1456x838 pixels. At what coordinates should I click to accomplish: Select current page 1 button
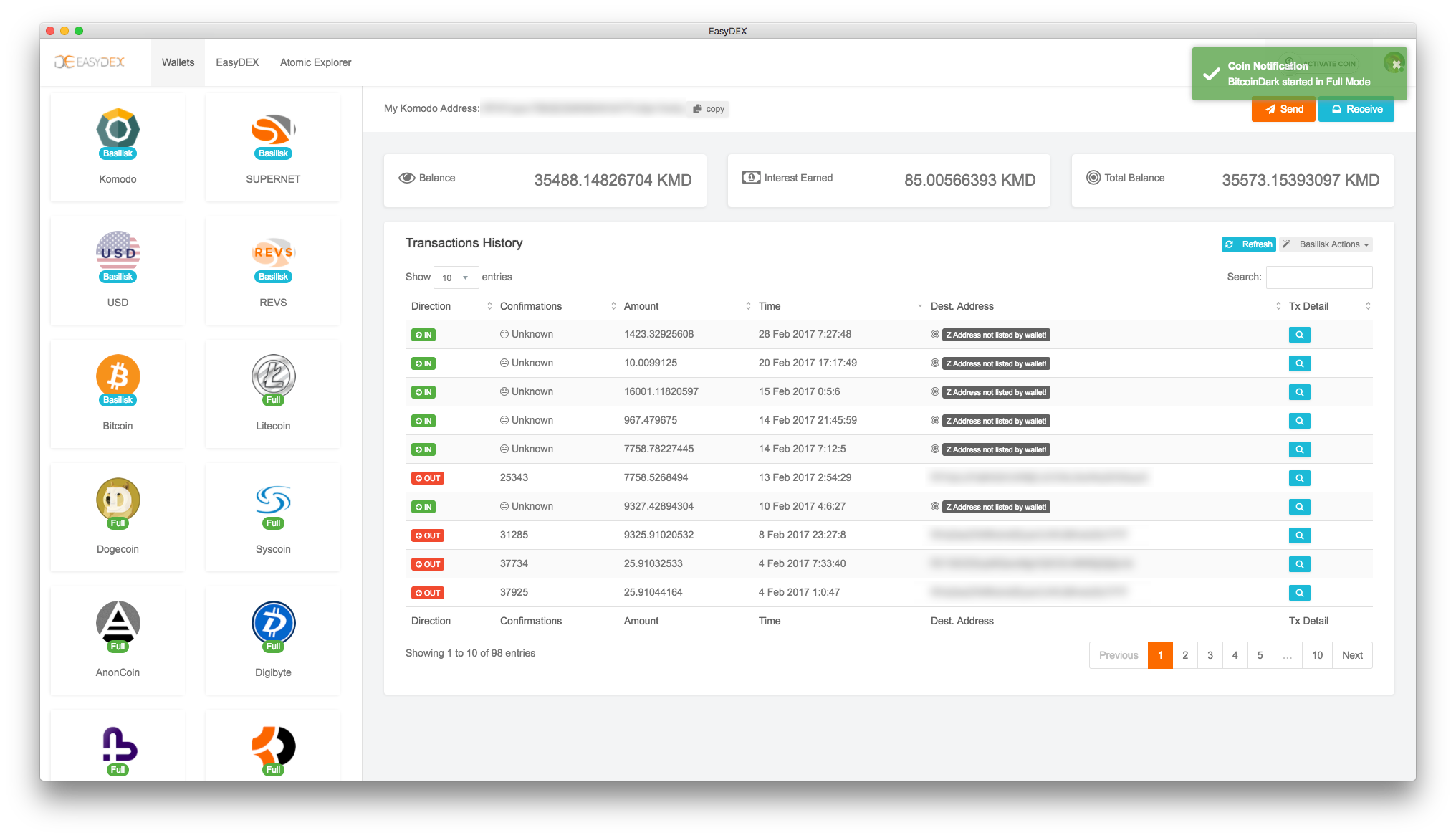point(1160,655)
